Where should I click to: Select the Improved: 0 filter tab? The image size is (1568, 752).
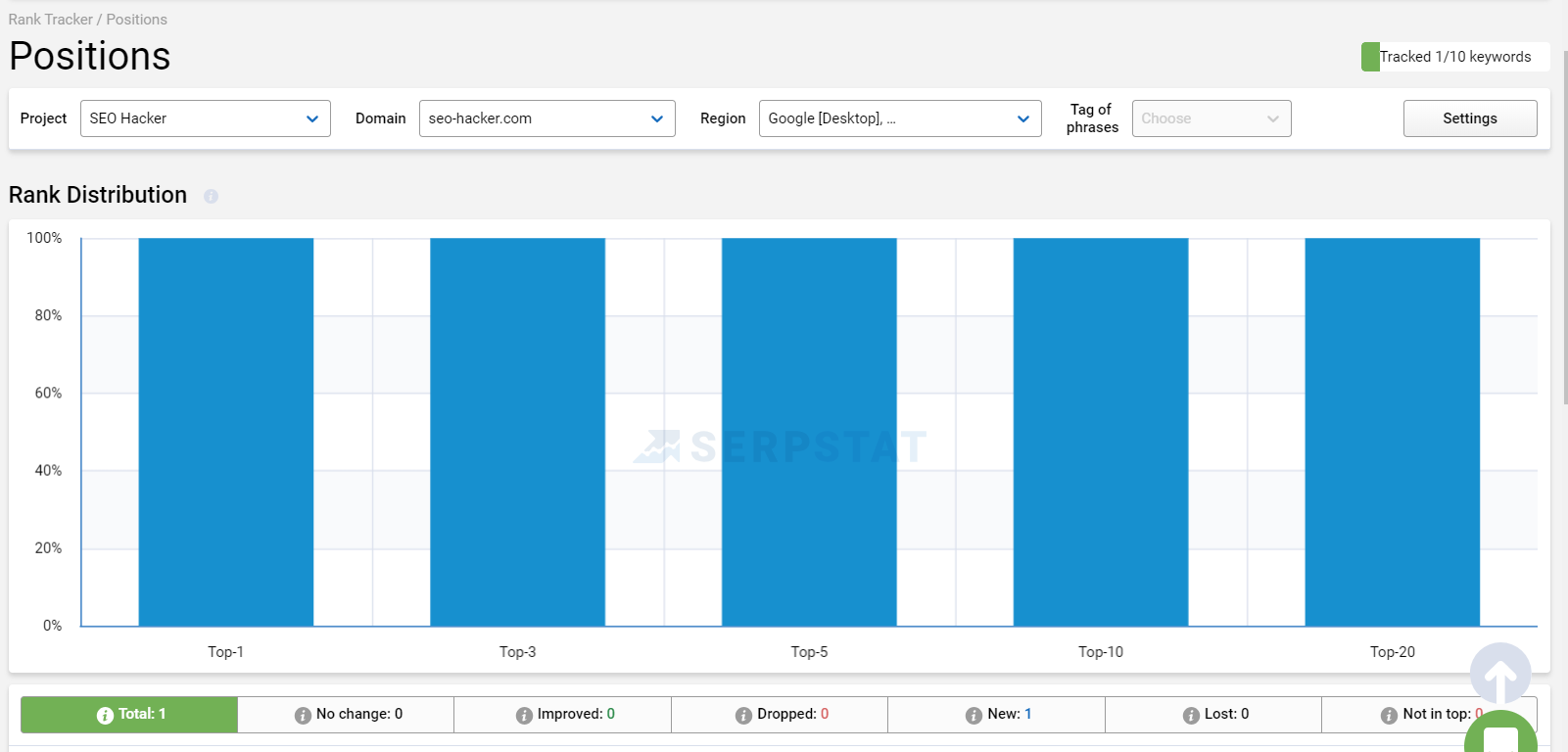click(563, 715)
